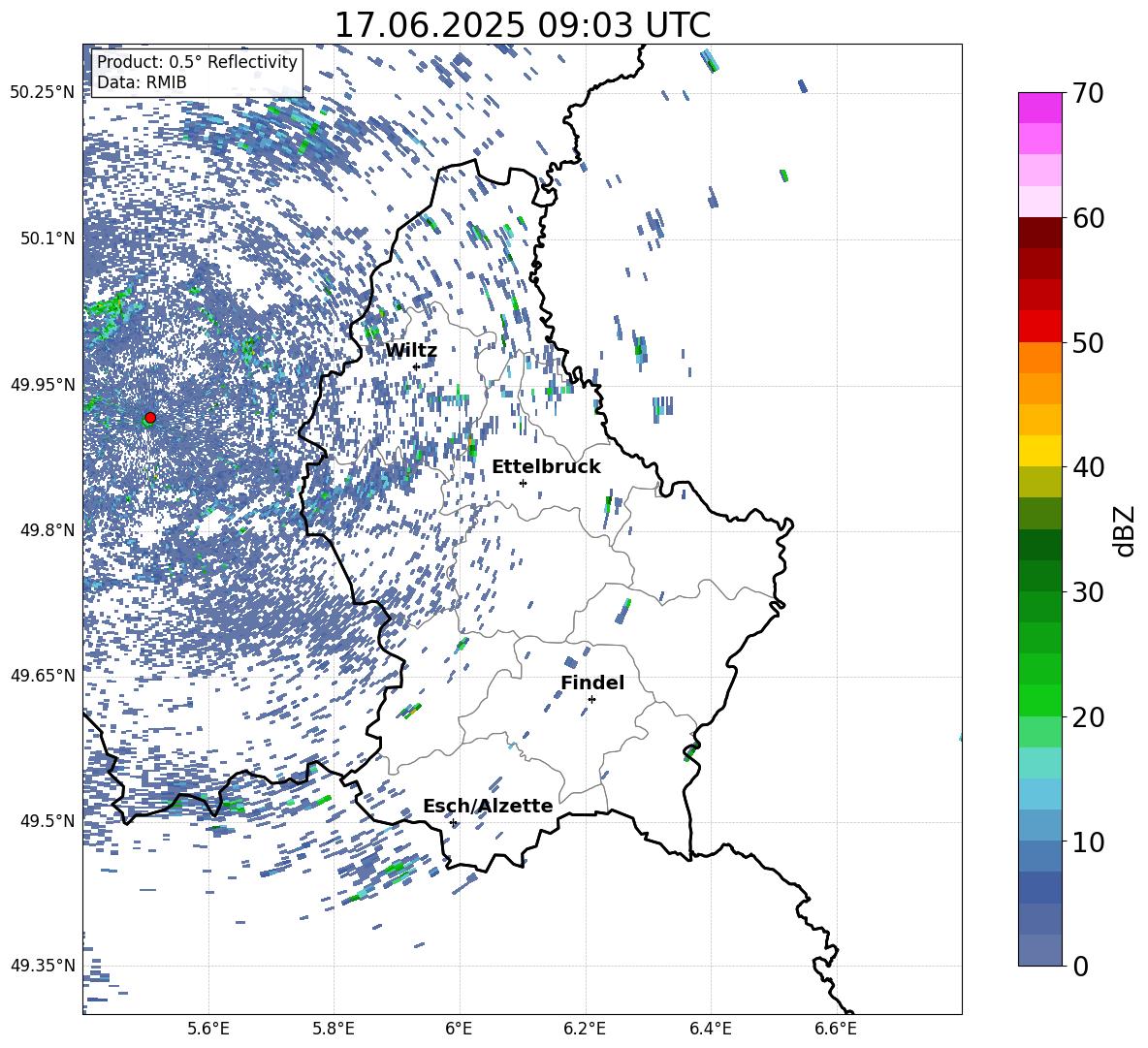Click the plot title 17.06.2025 09:03 UTC
1148x1048 pixels.
[522, 25]
